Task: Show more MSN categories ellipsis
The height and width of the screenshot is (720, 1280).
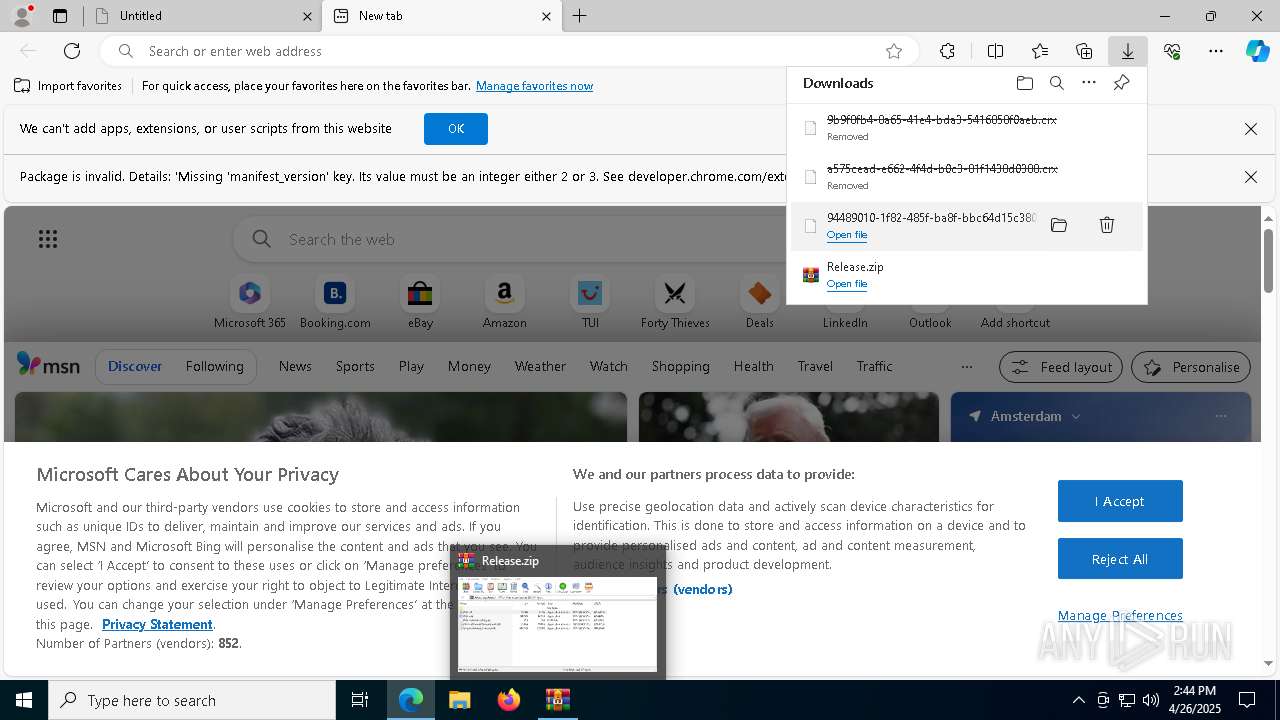Action: [967, 367]
